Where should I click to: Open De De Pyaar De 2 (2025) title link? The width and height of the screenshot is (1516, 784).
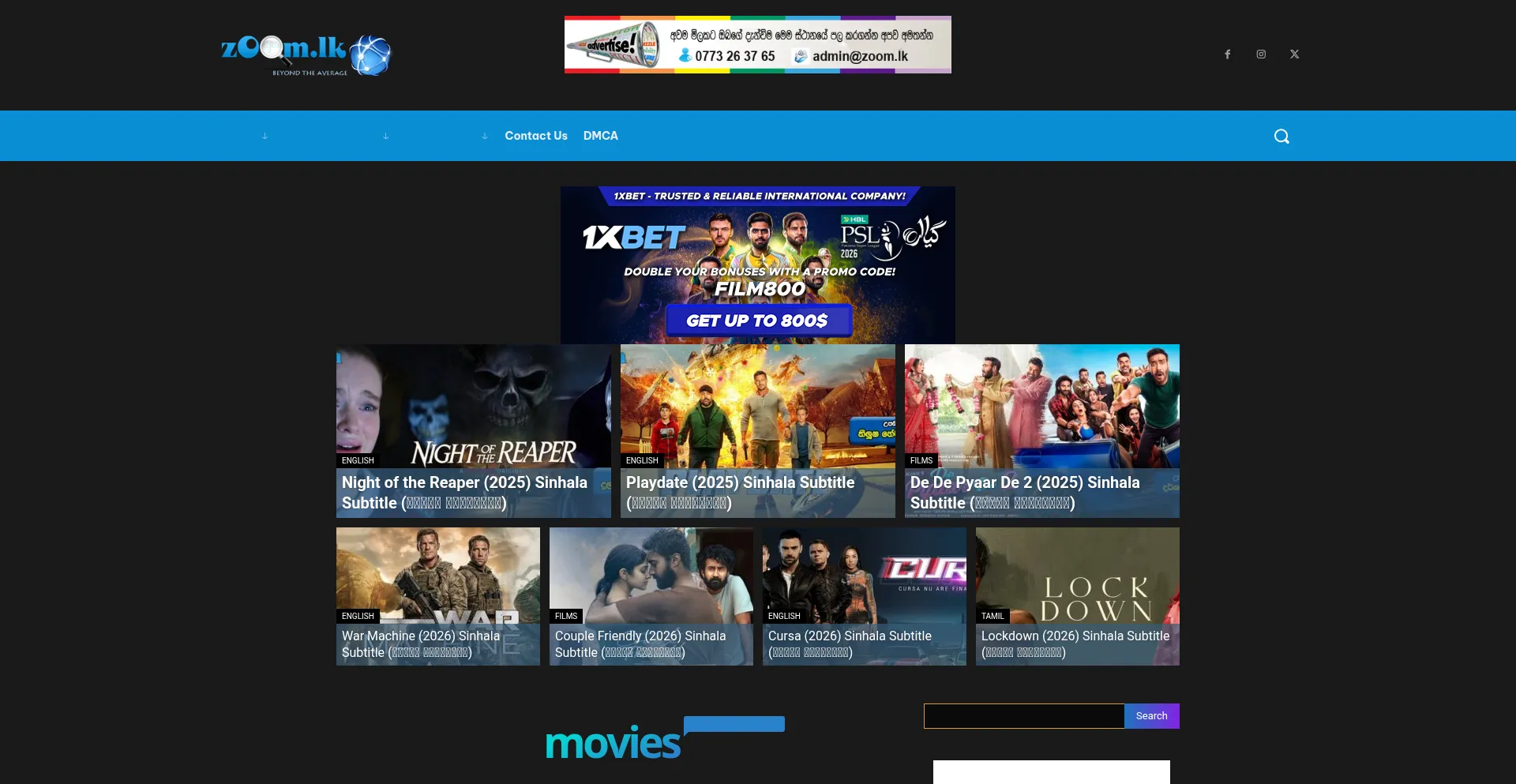tap(1025, 493)
